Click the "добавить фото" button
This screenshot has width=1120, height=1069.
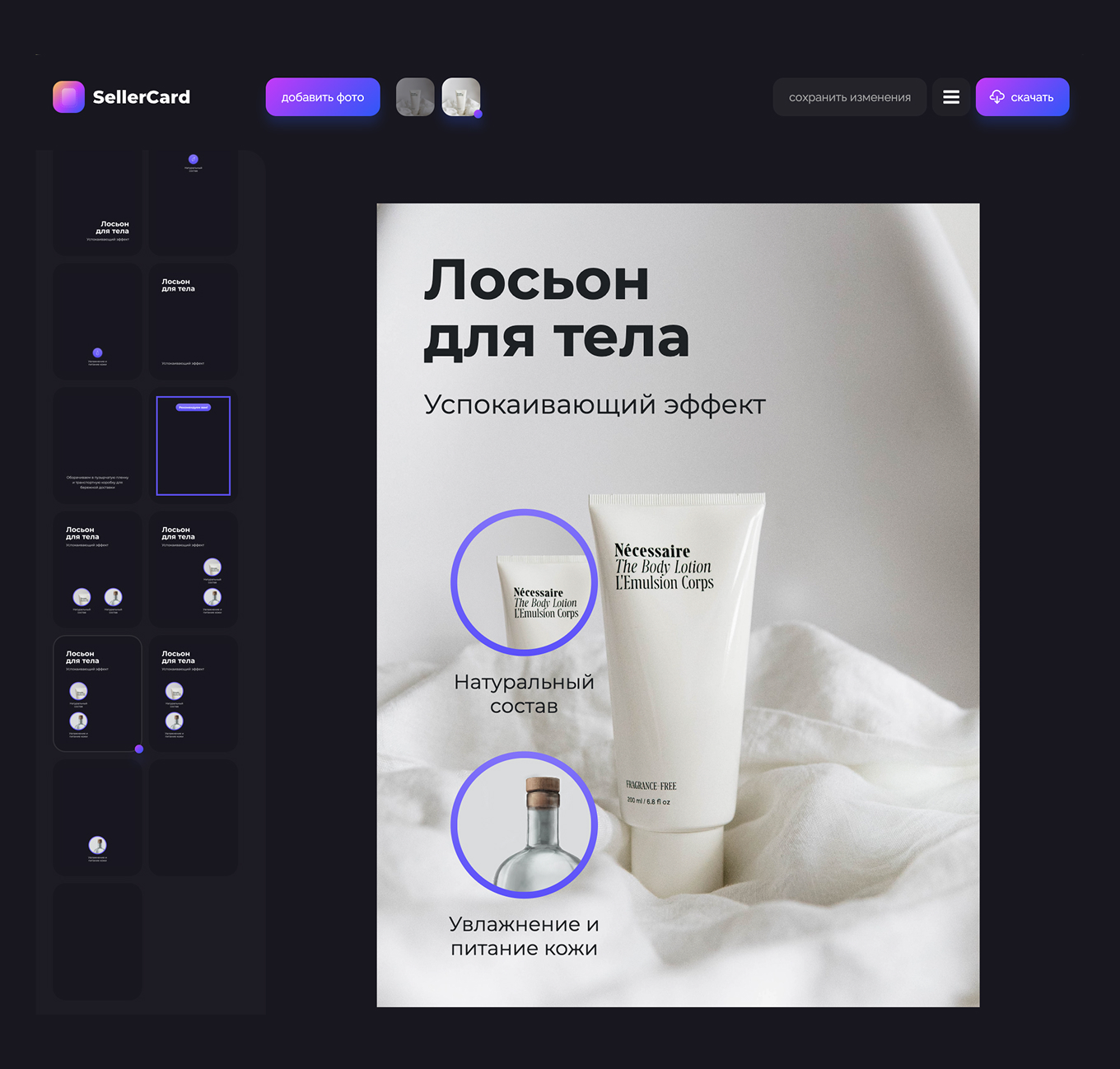tap(323, 97)
